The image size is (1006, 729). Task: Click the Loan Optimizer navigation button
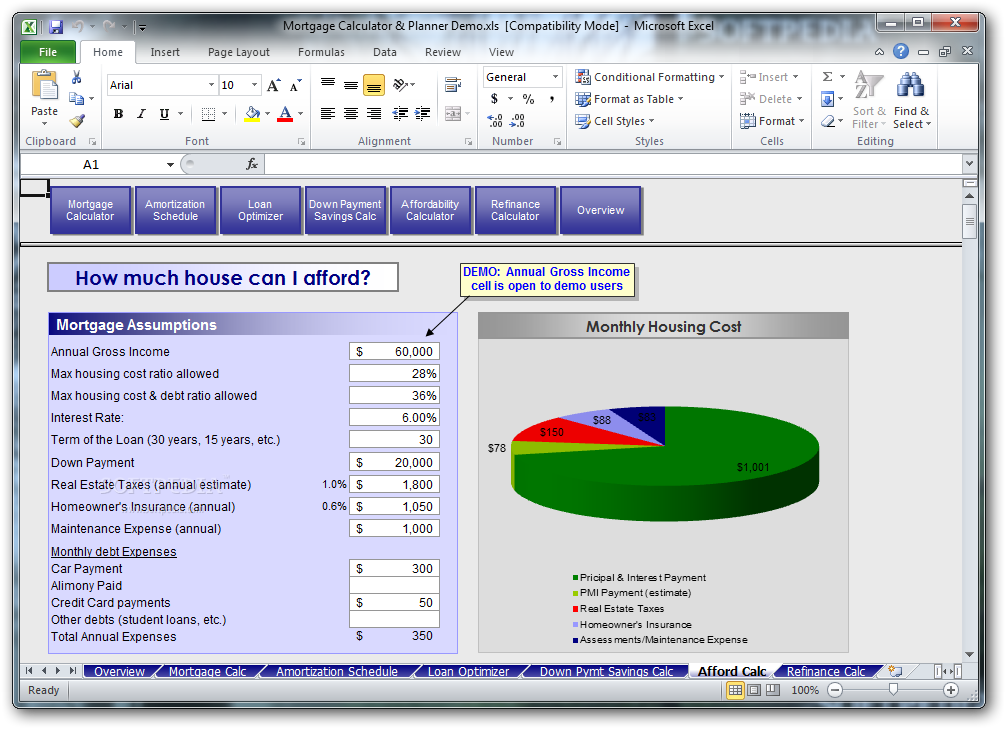pyautogui.click(x=260, y=210)
